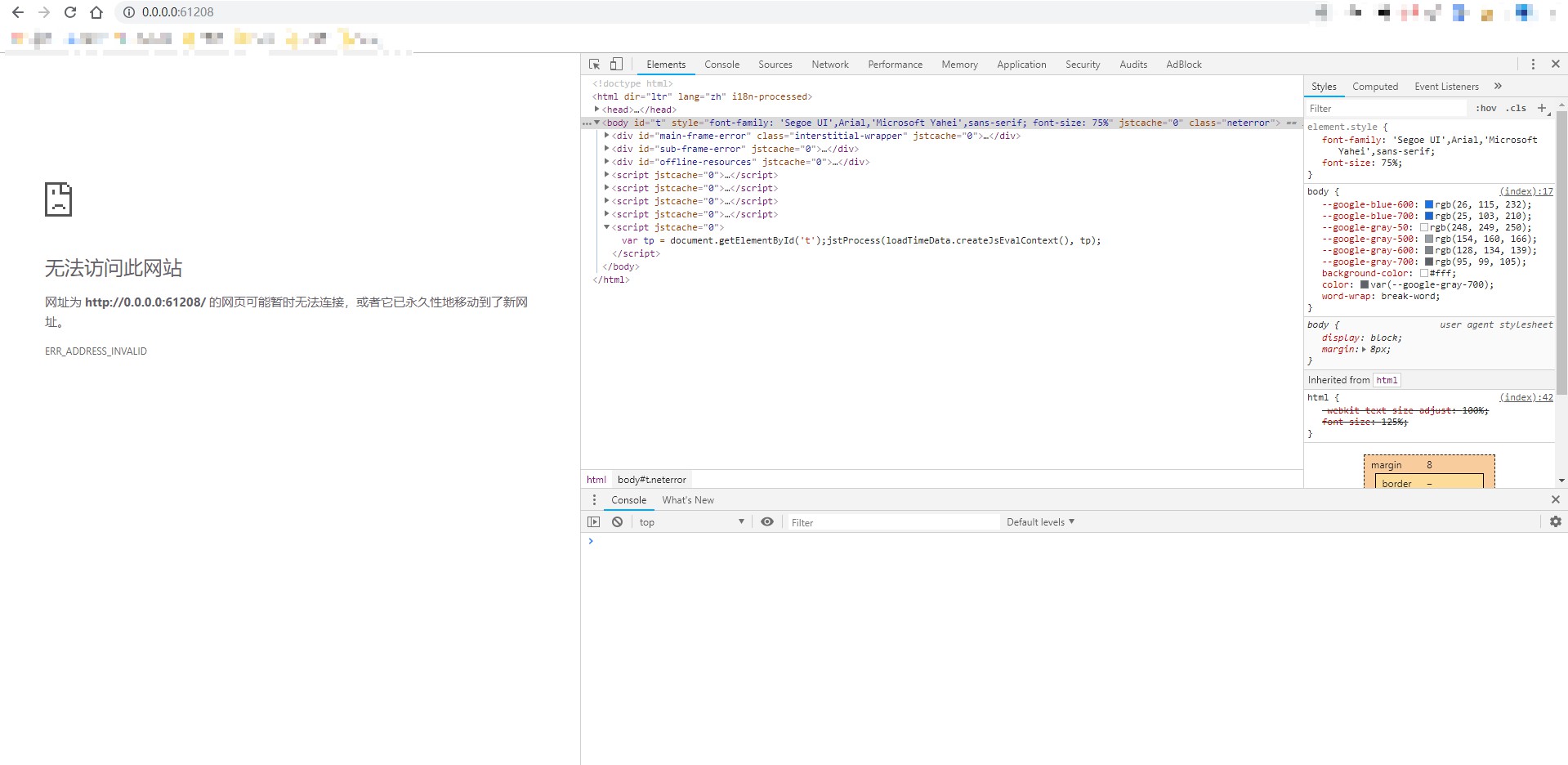Create a live expression via eye icon
The height and width of the screenshot is (765, 1568).
[x=766, y=521]
